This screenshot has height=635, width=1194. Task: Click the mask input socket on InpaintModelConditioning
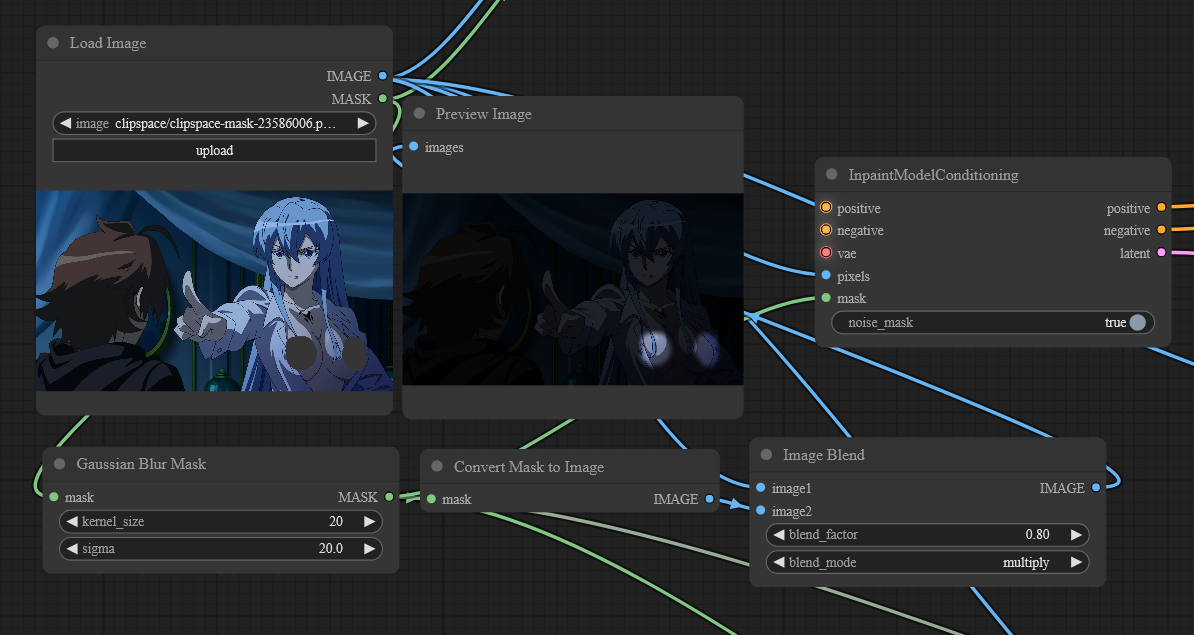(826, 298)
